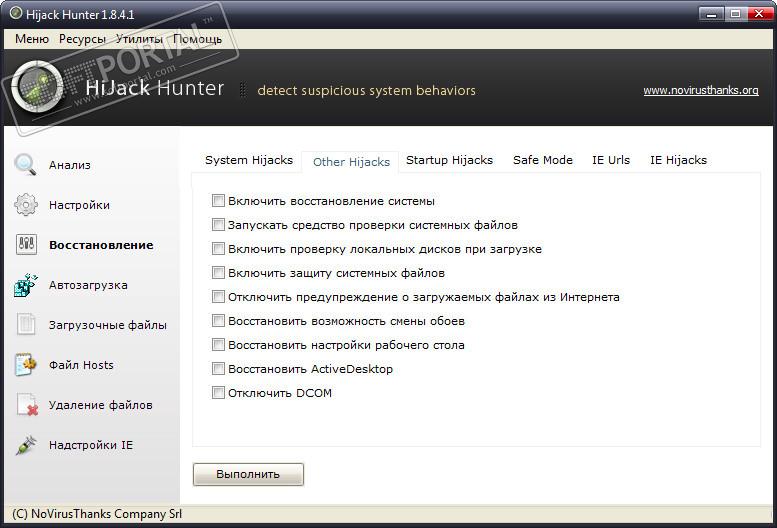This screenshot has height=528, width=777.
Task: Click NoVirusThanks Company Srl status text
Action: [x=97, y=514]
